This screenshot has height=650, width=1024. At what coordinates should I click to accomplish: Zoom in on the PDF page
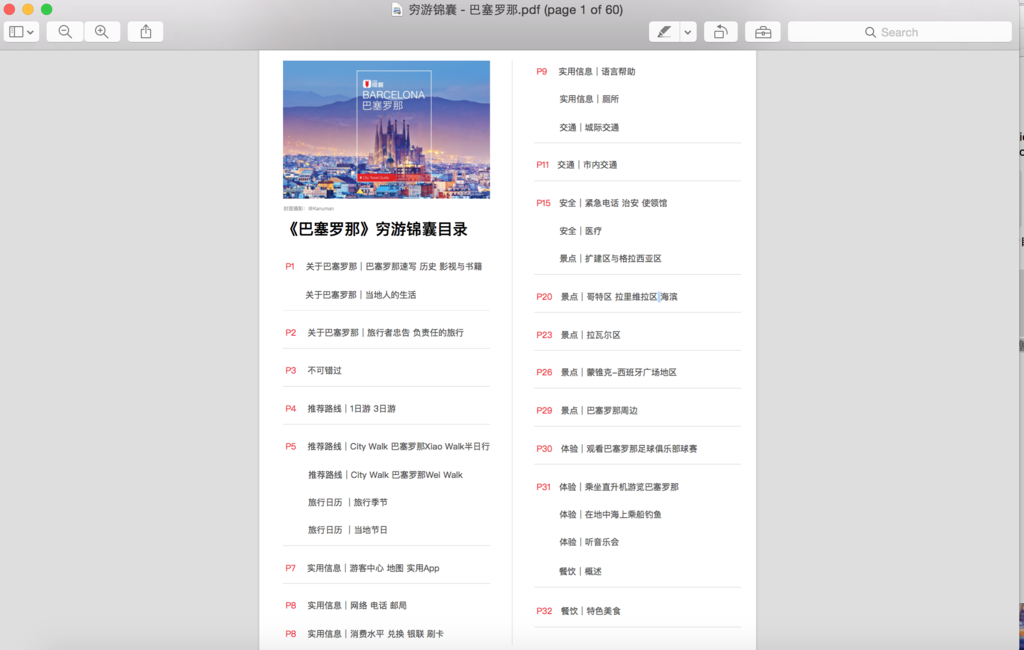[102, 31]
